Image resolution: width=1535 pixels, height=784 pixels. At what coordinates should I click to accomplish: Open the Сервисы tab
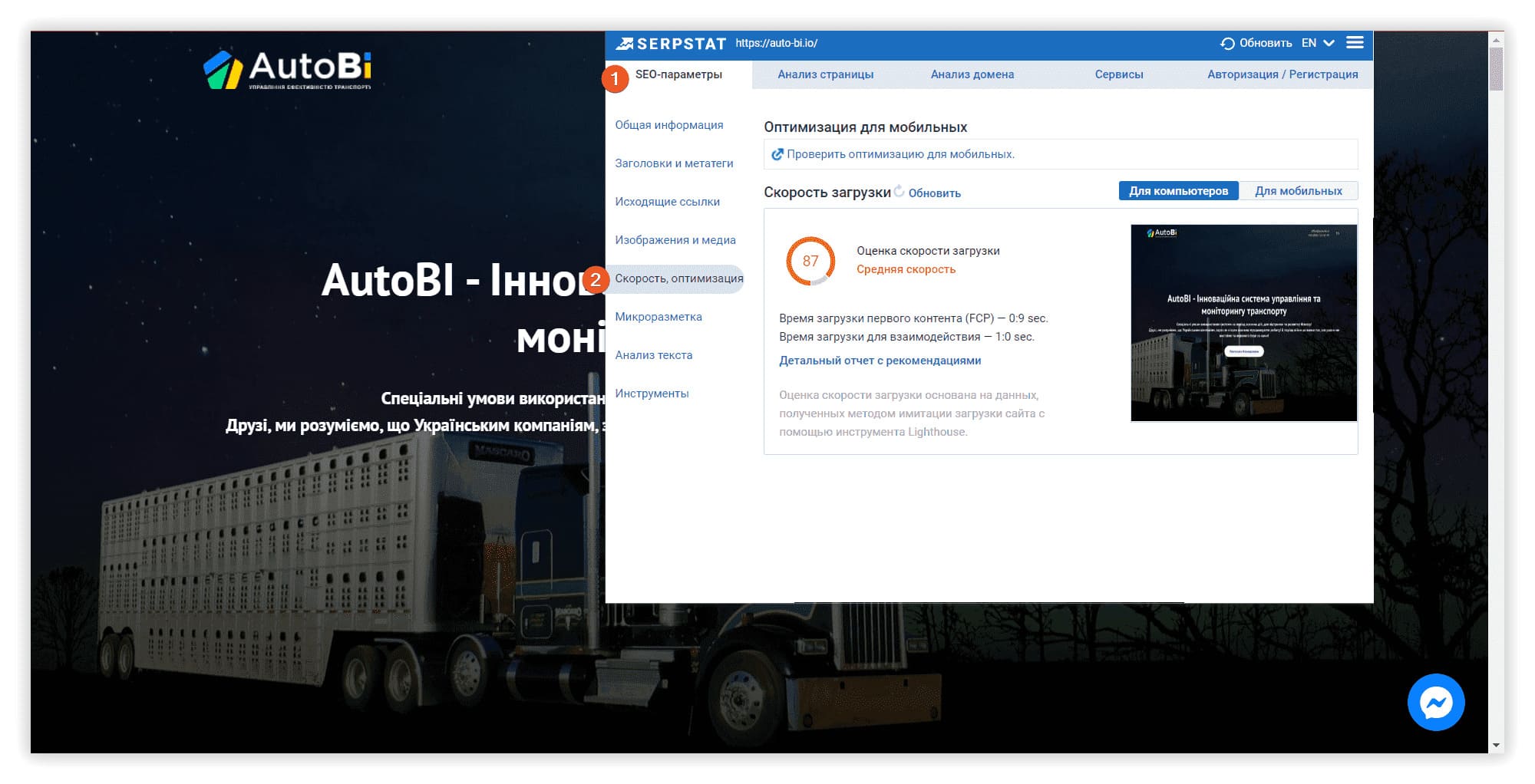click(1118, 74)
